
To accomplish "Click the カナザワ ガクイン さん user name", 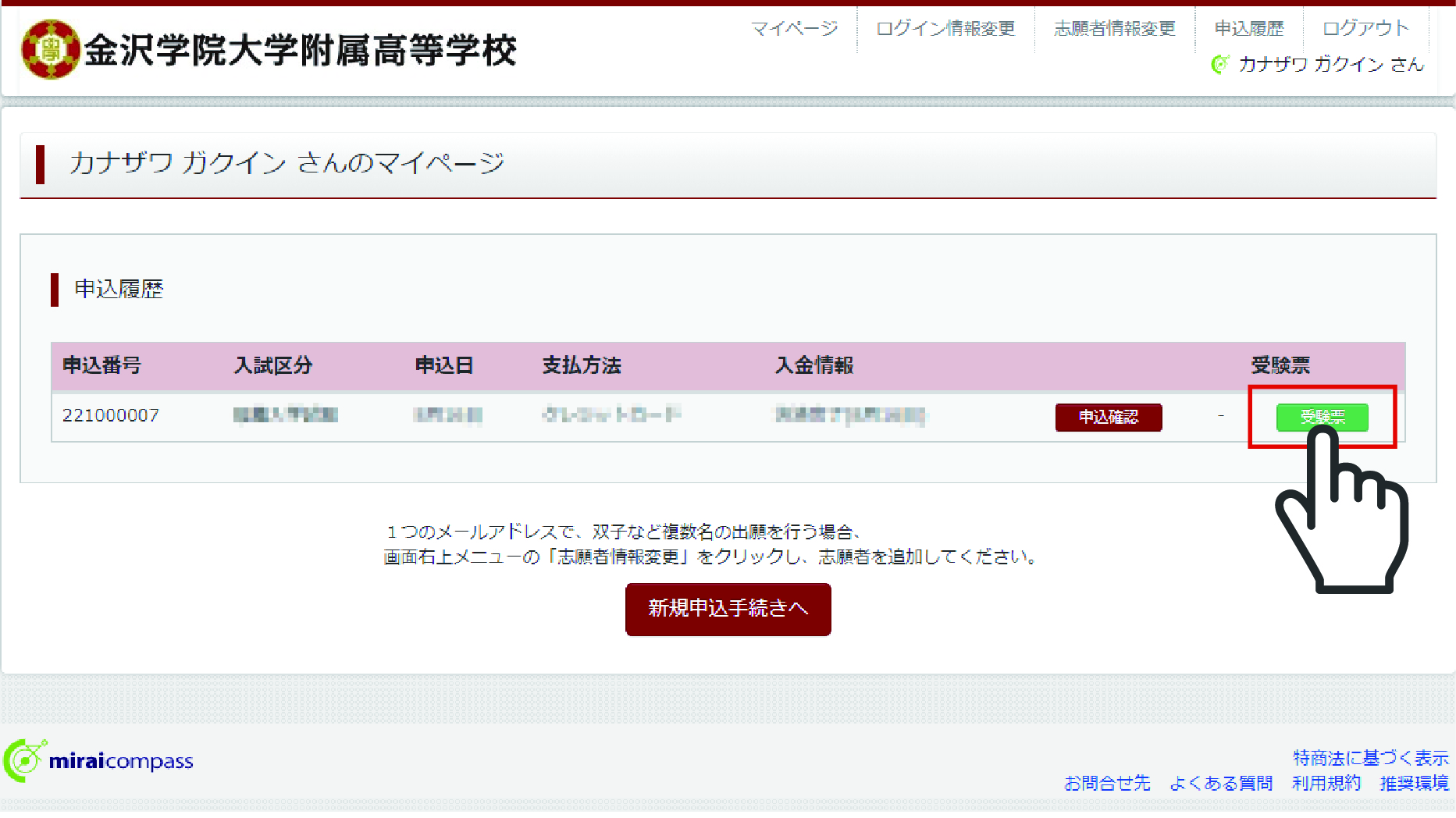I will (1331, 64).
